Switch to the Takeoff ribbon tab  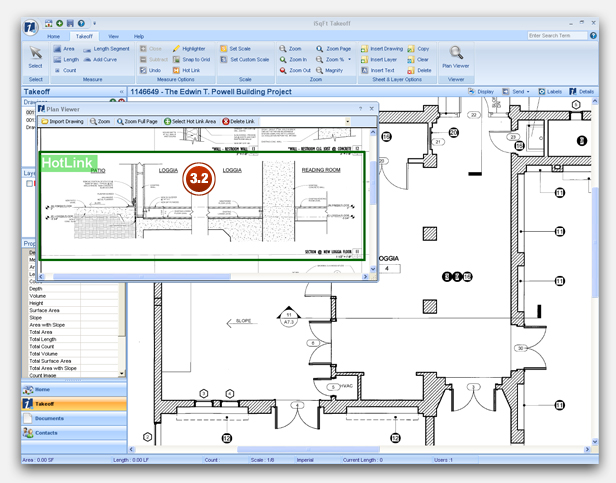coord(84,36)
